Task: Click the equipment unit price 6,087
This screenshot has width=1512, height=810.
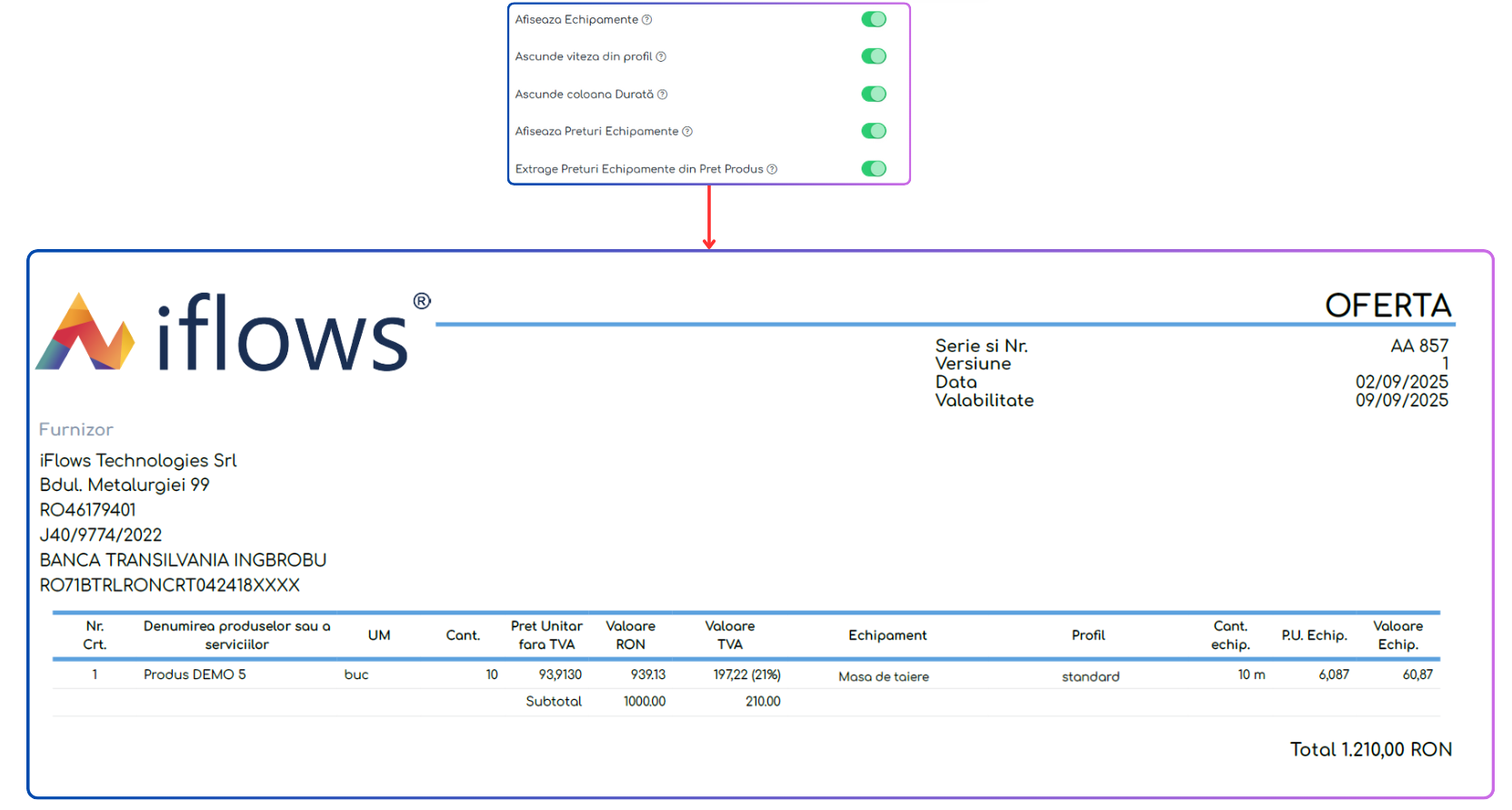Action: 1334,675
